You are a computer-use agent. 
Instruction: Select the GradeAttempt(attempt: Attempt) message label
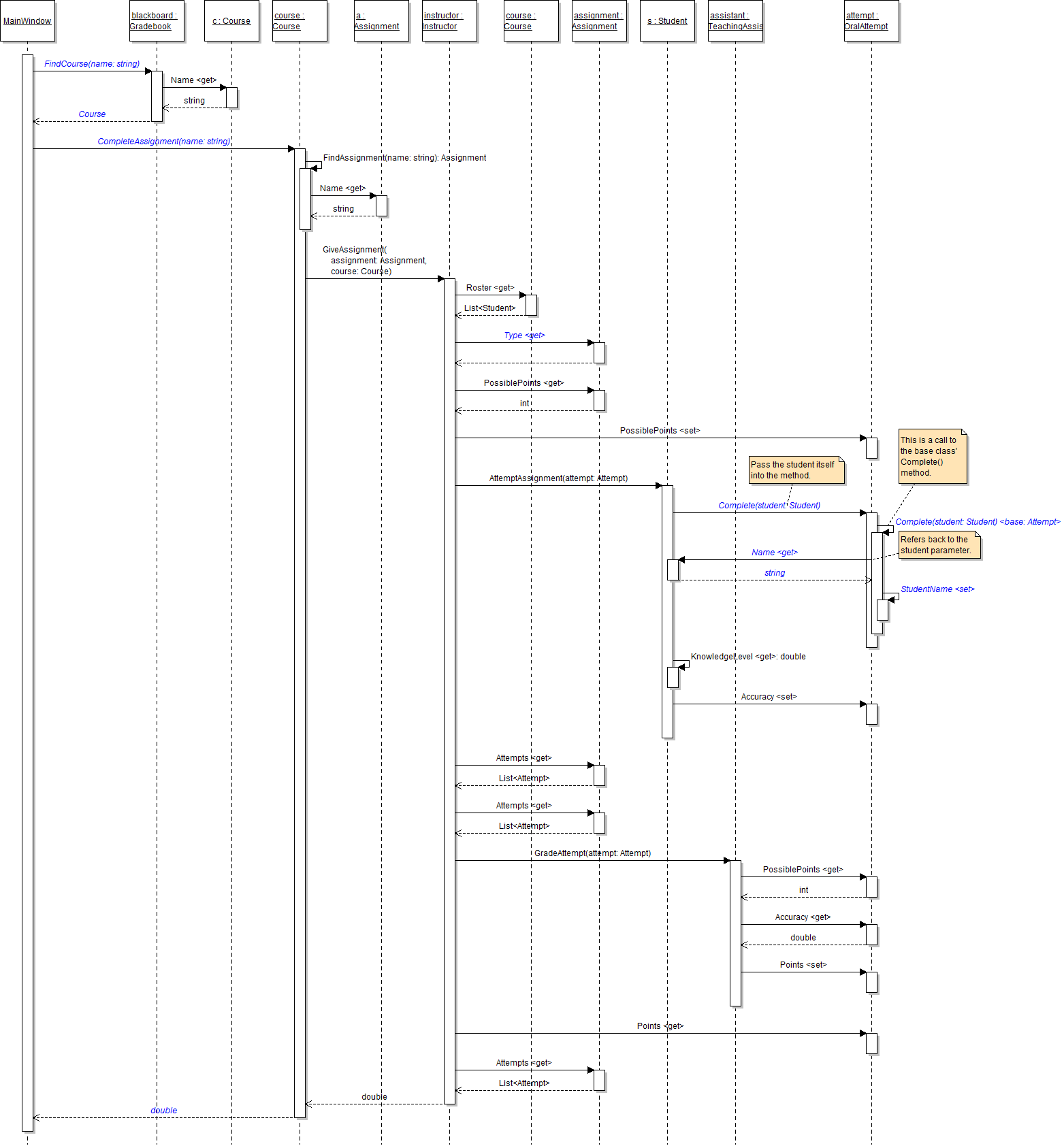[x=592, y=853]
